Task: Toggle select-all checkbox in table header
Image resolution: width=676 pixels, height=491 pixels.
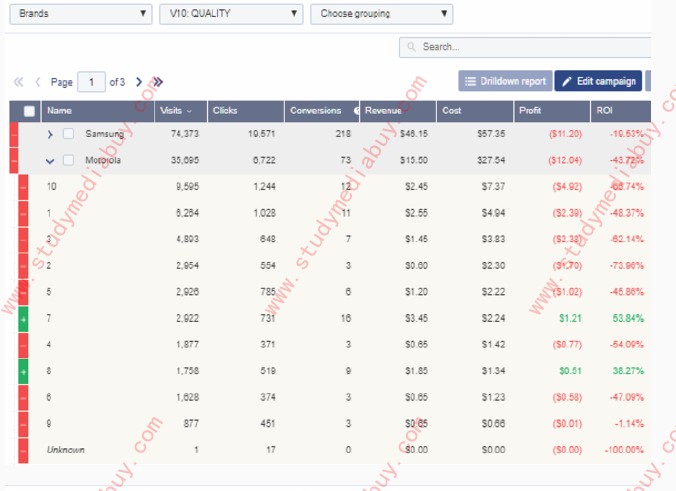Action: tap(29, 111)
